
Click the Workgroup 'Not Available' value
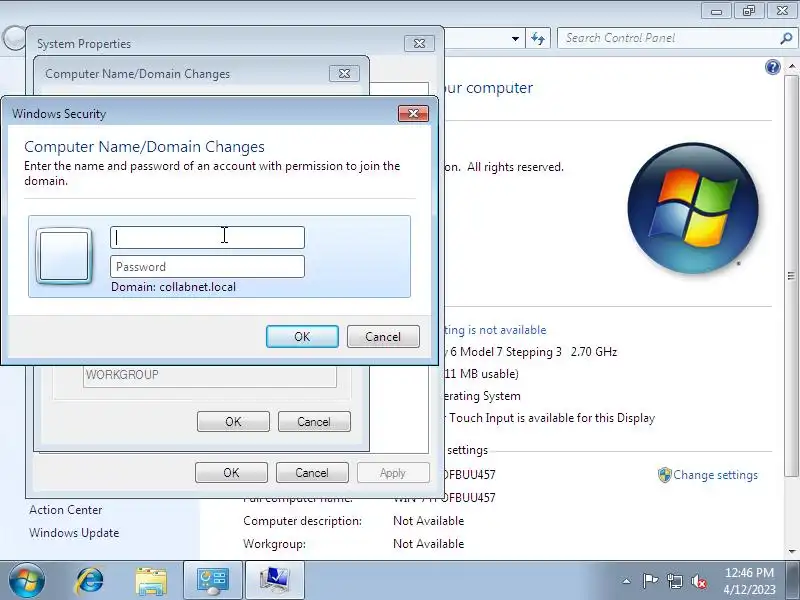point(429,544)
